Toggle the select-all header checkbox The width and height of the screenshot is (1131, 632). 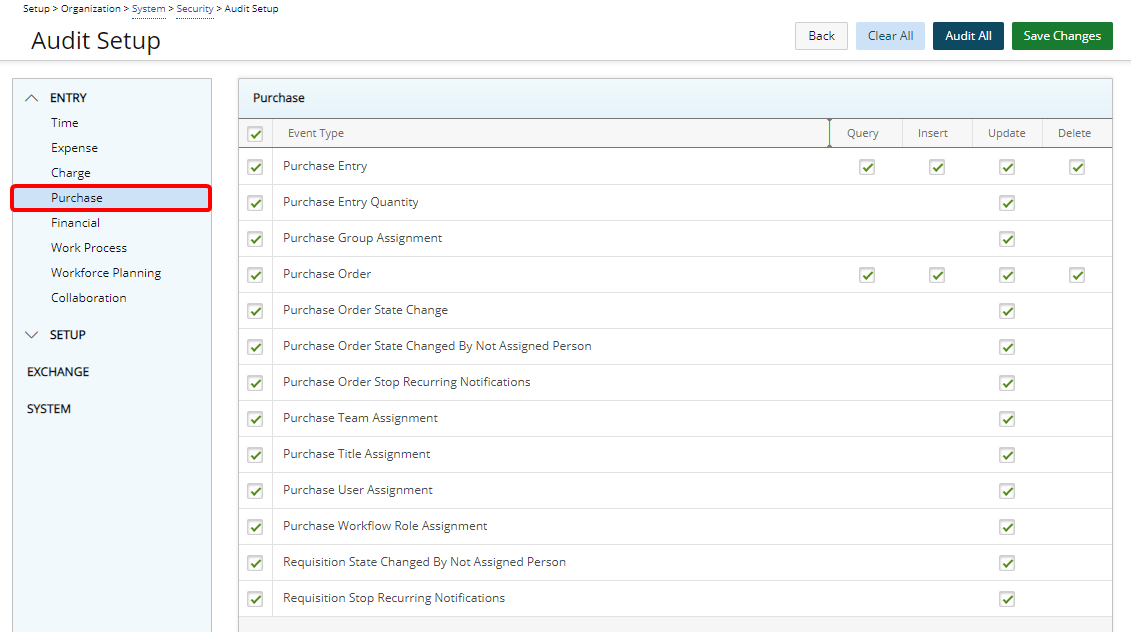pyautogui.click(x=255, y=134)
